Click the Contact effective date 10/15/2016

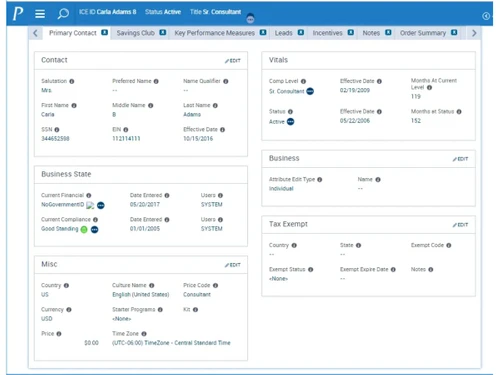click(x=198, y=139)
